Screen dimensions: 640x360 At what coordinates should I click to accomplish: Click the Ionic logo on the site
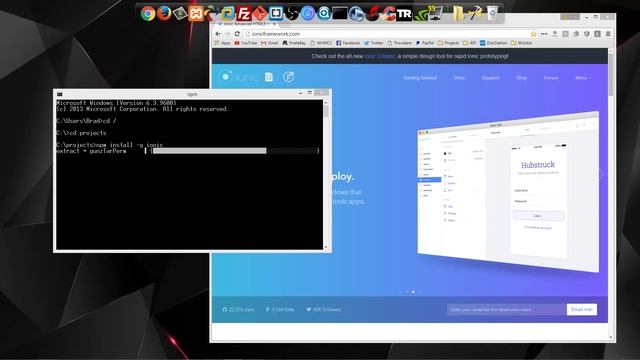click(x=239, y=77)
